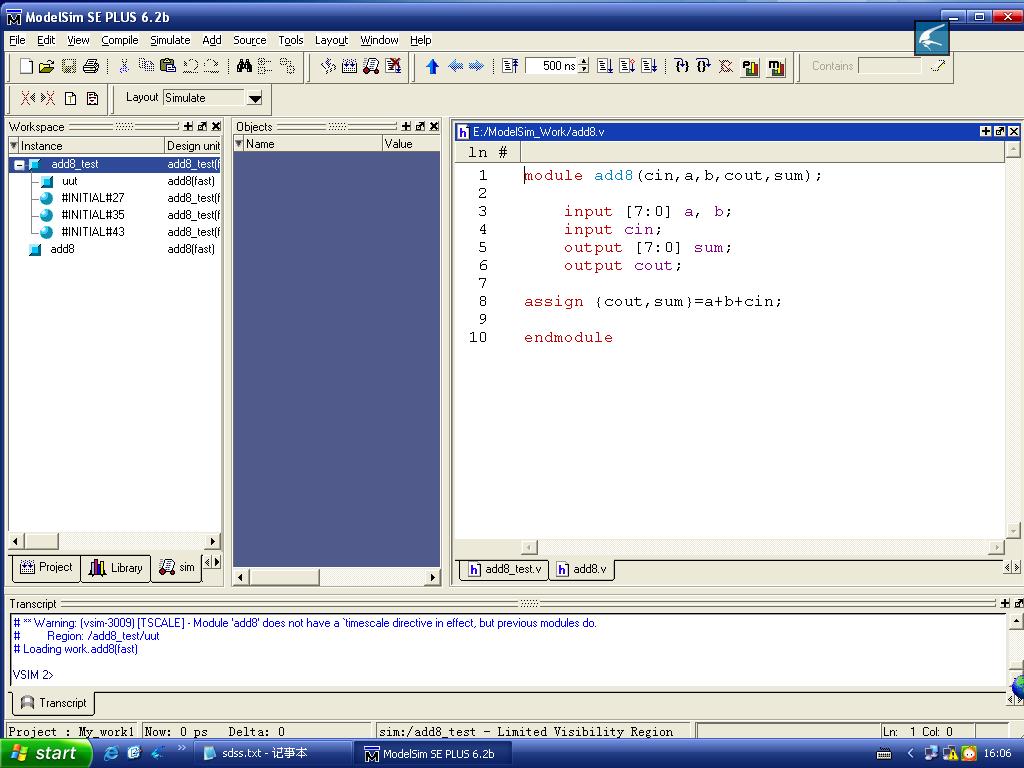This screenshot has height=768, width=1024.
Task: Click the Open file folder icon
Action: [46, 66]
